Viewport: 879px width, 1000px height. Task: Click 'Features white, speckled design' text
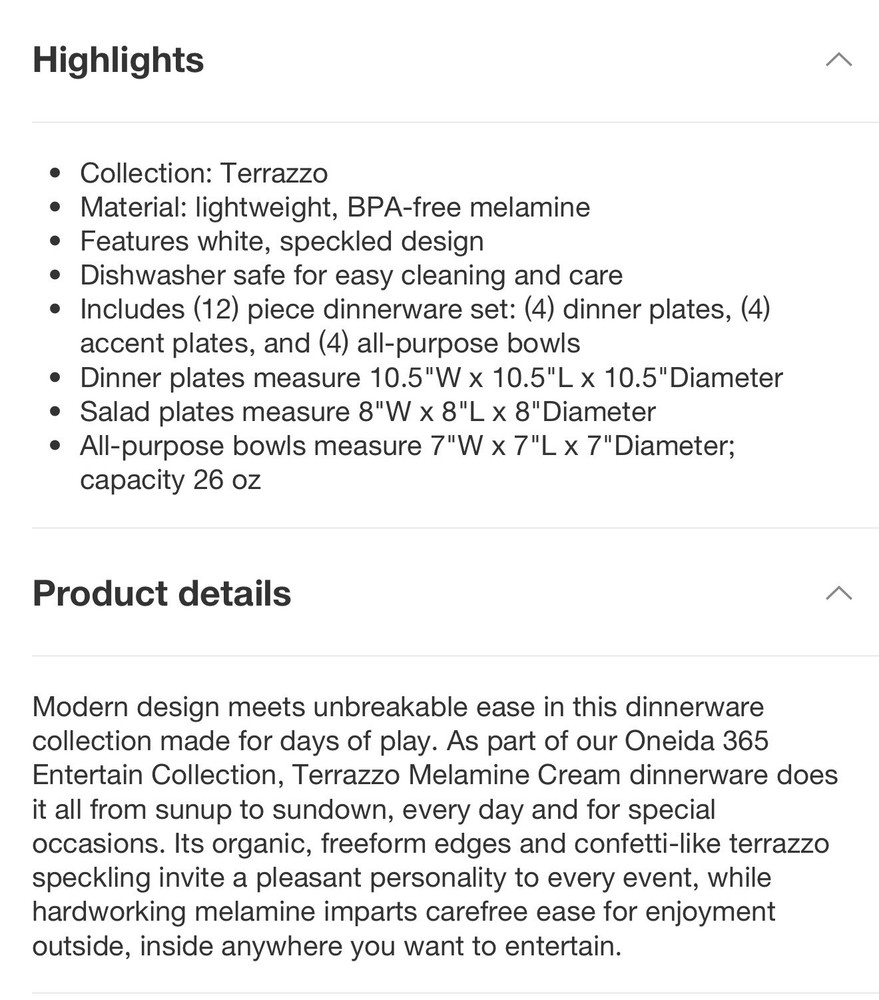click(x=282, y=241)
